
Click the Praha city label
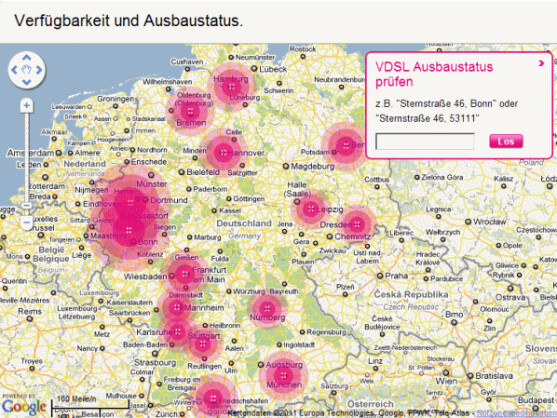396,276
